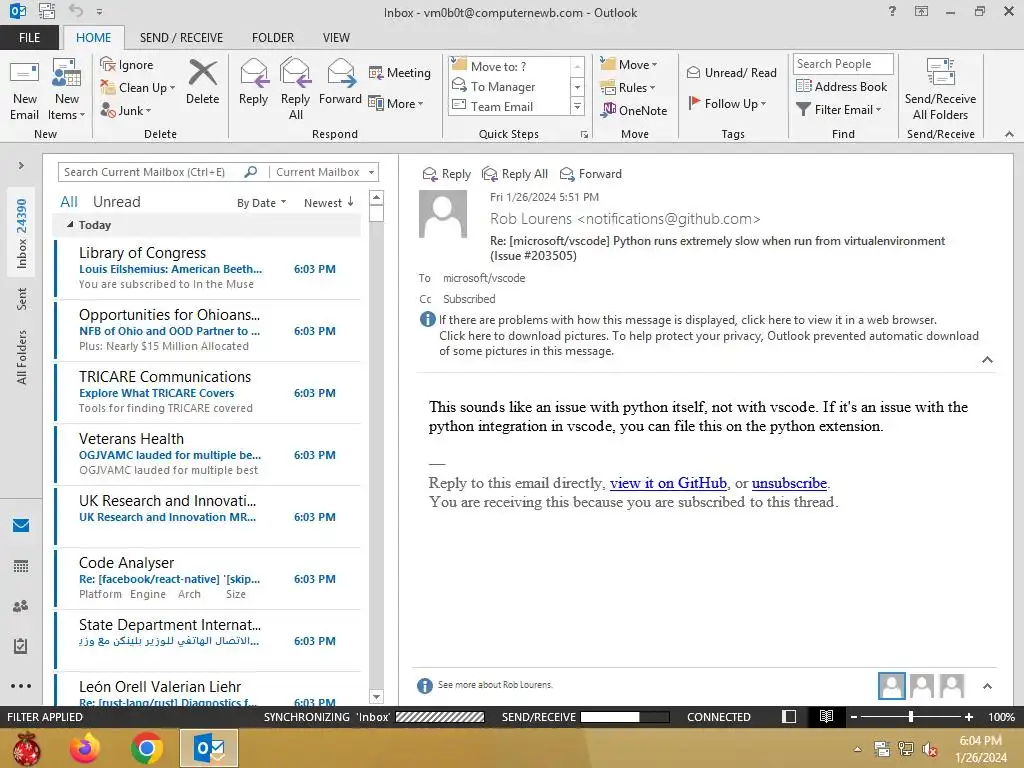The image size is (1024, 768).
Task: Click the ribbon Reply All icon
Action: [295, 72]
